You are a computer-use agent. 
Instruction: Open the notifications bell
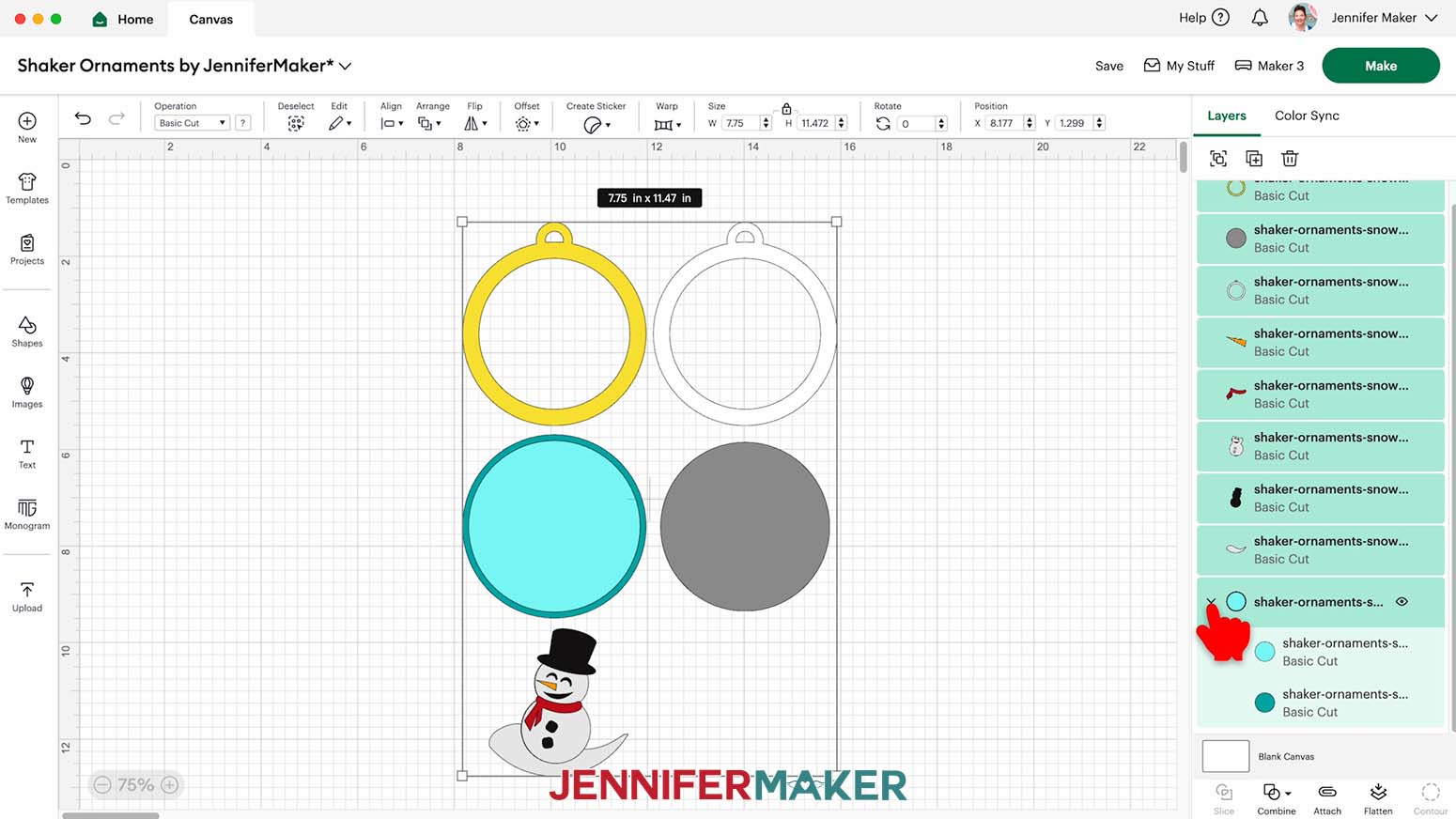point(1260,18)
